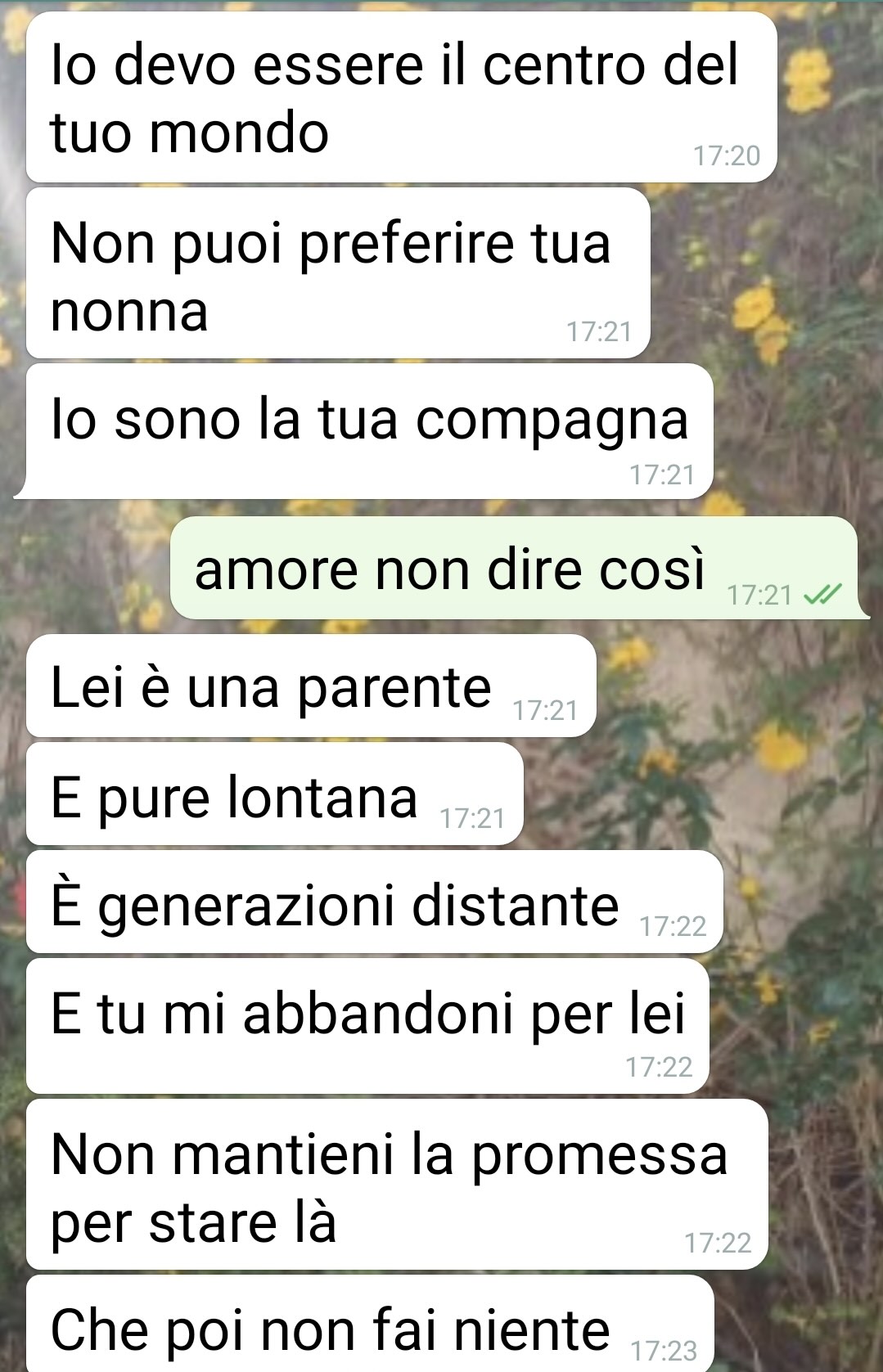
Task: Tap the 17:22 timestamp under 'È generazioni distante'
Action: pyautogui.click(x=673, y=926)
